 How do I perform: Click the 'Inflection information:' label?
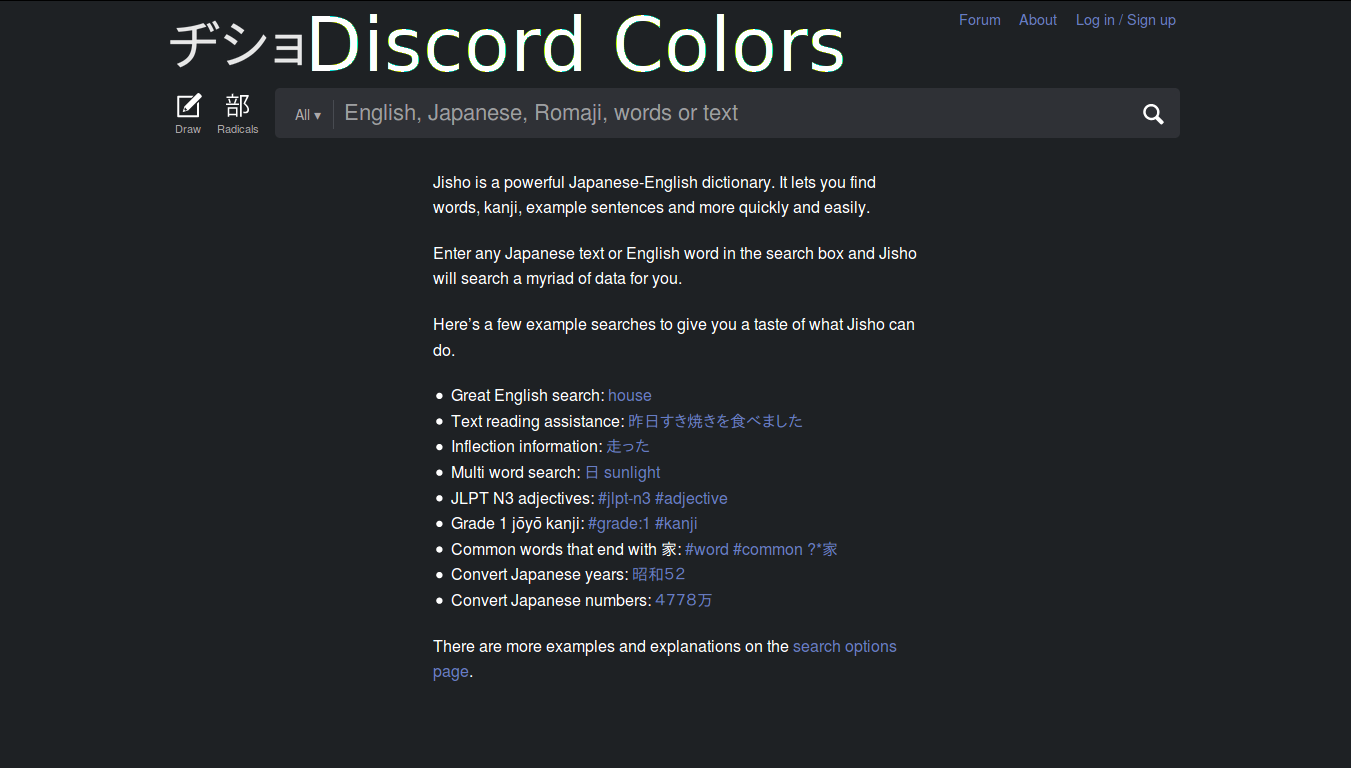(x=527, y=447)
